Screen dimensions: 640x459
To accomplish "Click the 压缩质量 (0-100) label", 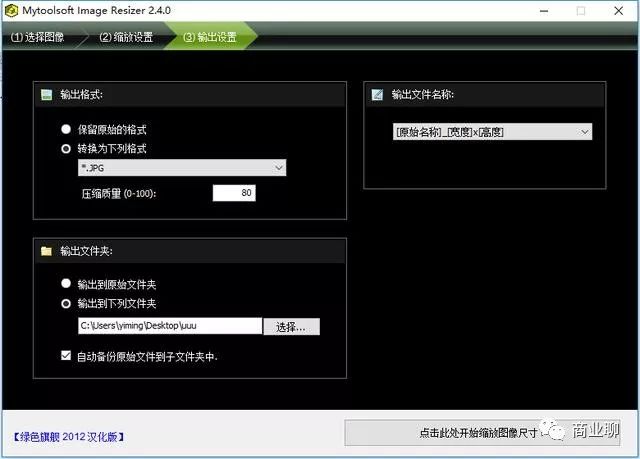I will [119, 193].
